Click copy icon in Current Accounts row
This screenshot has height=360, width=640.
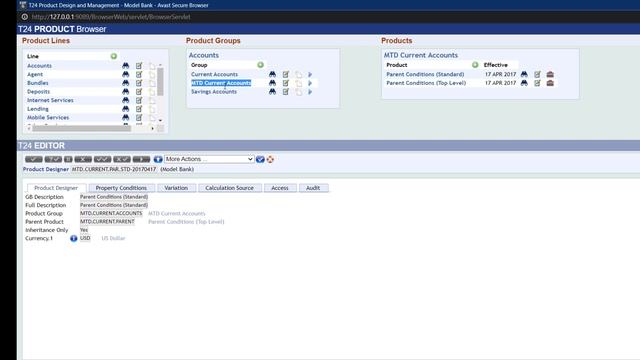(x=299, y=75)
